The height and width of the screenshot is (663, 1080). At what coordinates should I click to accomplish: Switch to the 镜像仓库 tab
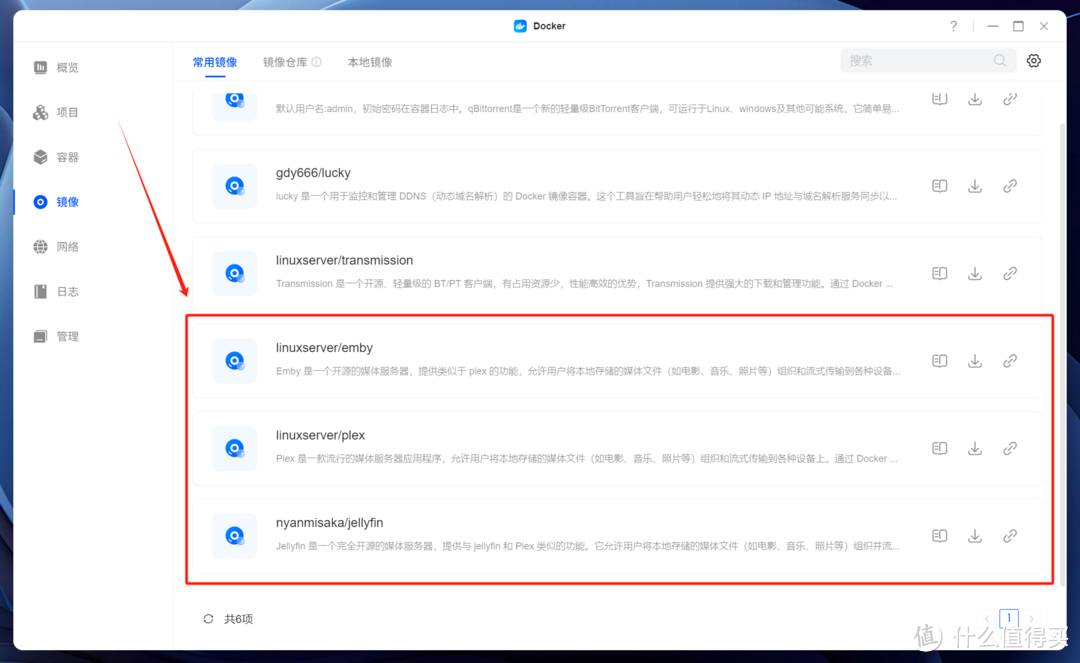click(x=285, y=61)
